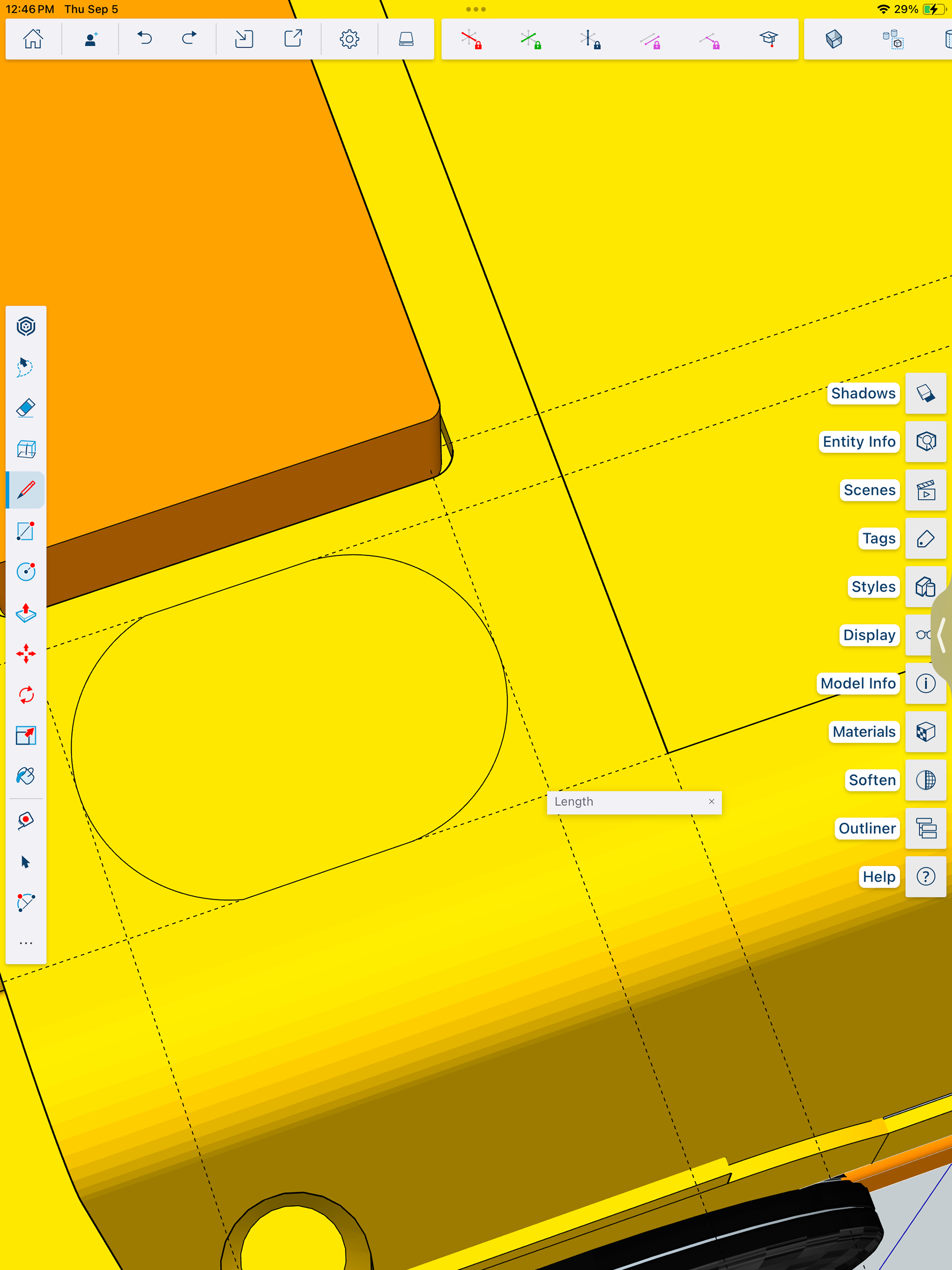
Task: Toggle the red axis lock
Action: [471, 39]
